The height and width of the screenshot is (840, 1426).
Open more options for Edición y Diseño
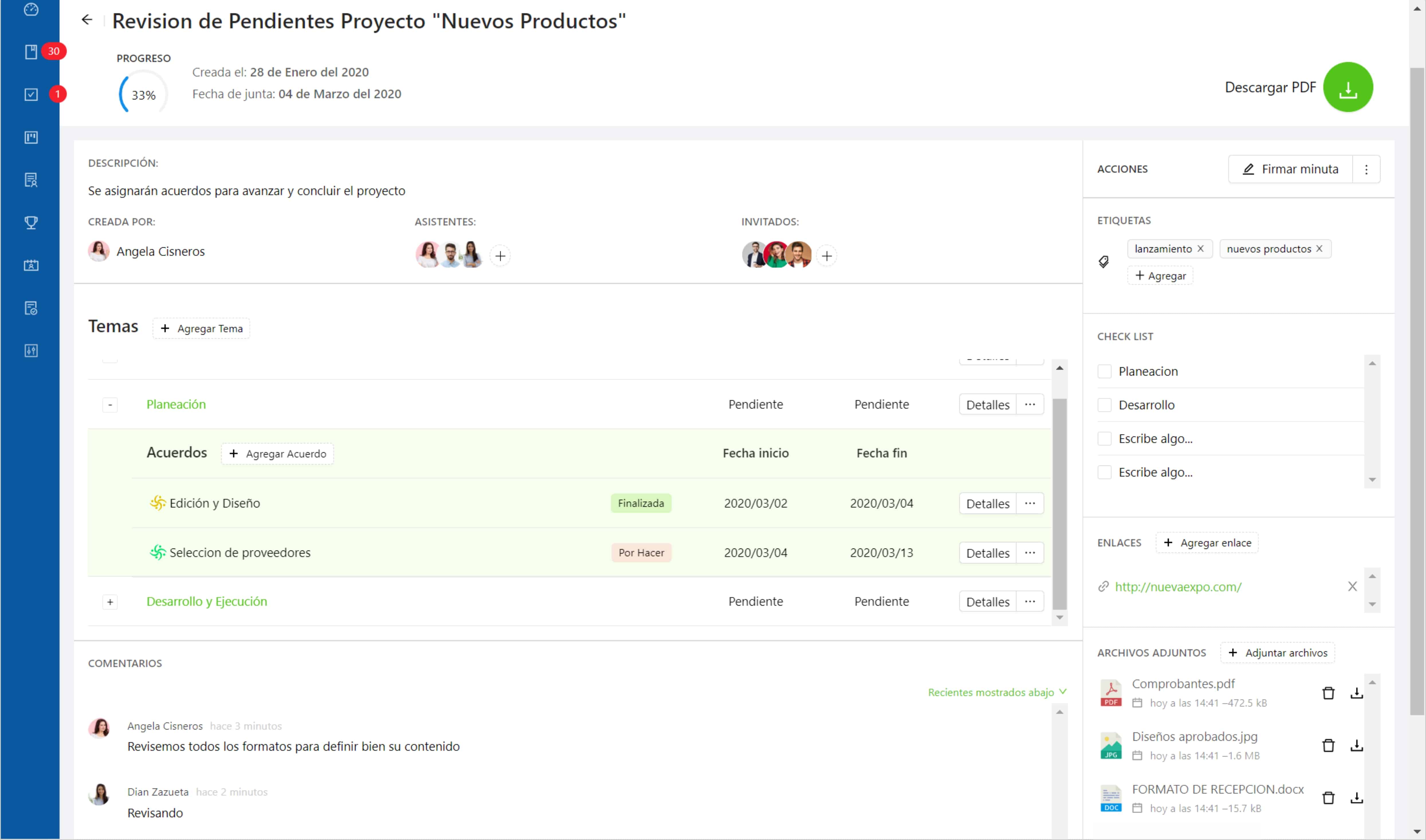click(1030, 503)
